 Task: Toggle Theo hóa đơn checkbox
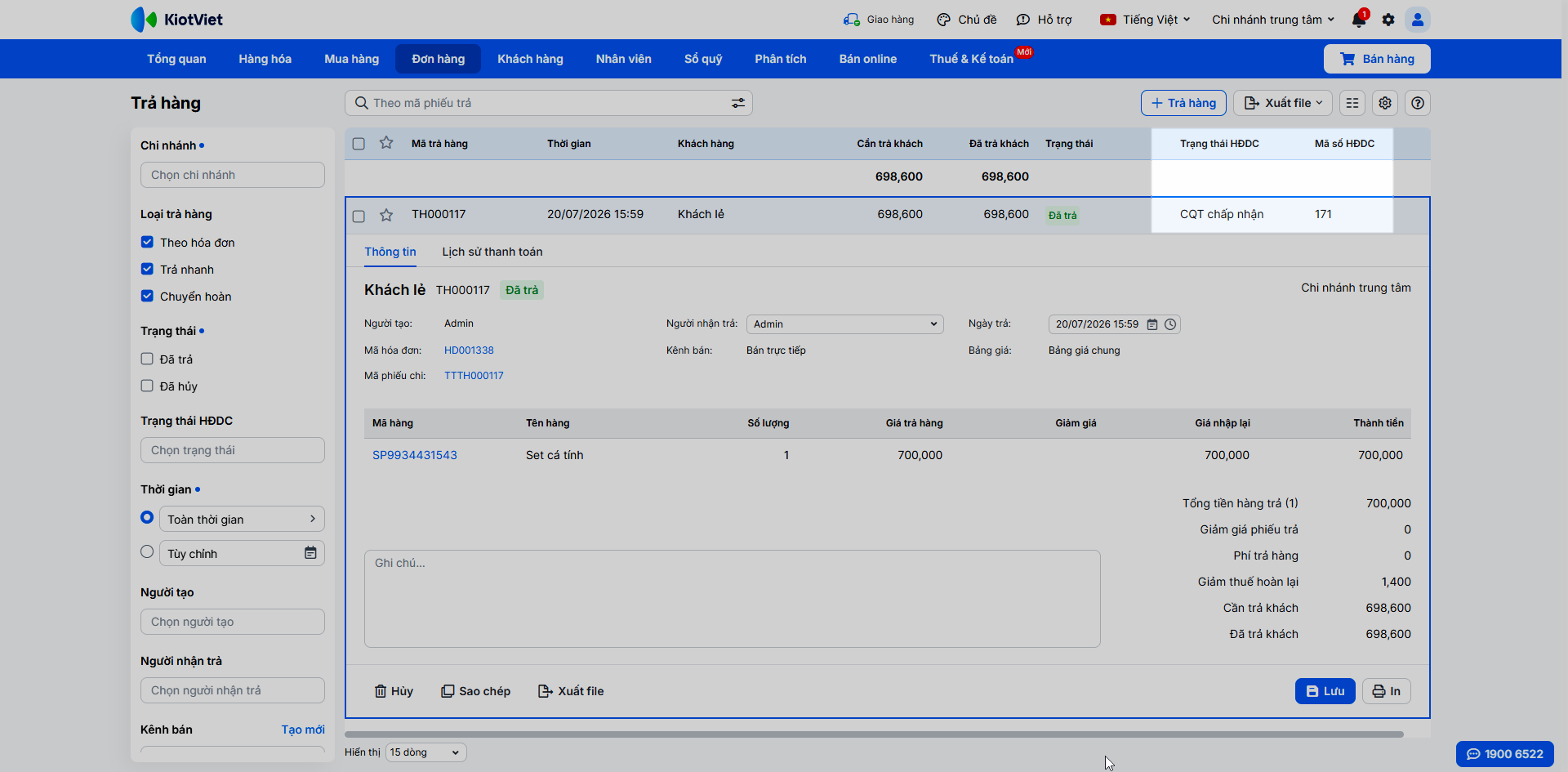pyautogui.click(x=147, y=242)
